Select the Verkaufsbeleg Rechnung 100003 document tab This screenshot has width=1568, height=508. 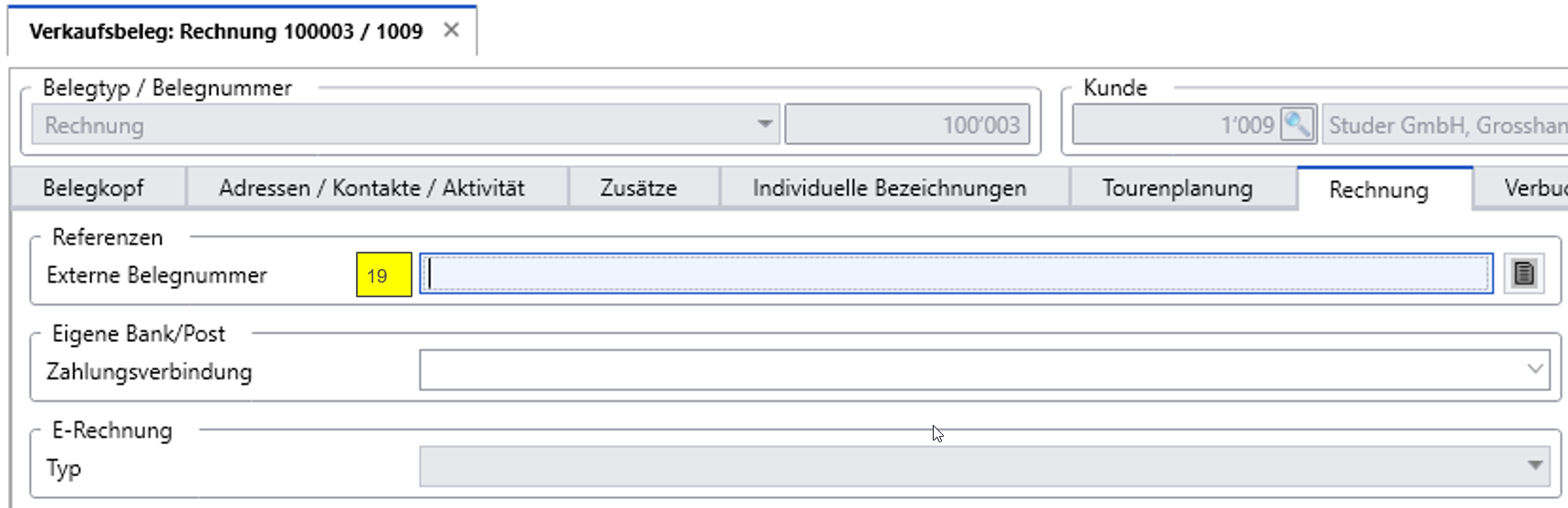tap(226, 31)
